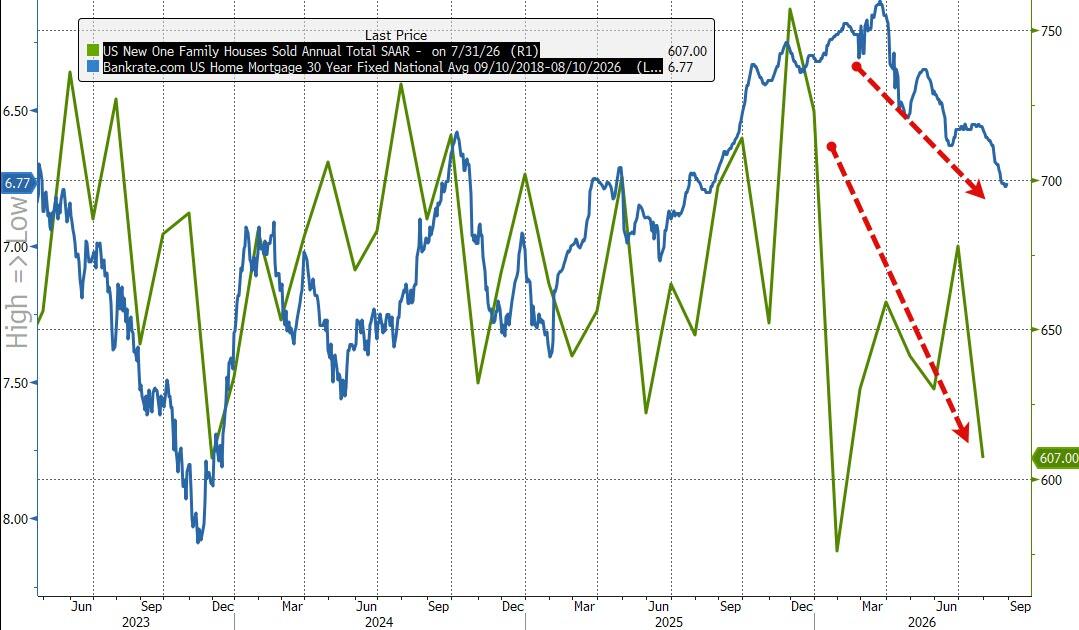Click the 2026 year label on the time axis
This screenshot has width=1079, height=630.
click(922, 622)
